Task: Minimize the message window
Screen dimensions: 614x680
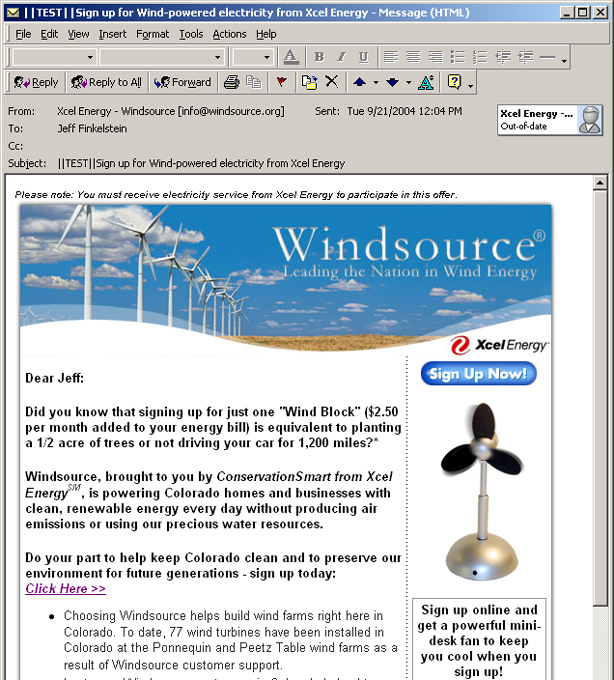Action: 567,13
